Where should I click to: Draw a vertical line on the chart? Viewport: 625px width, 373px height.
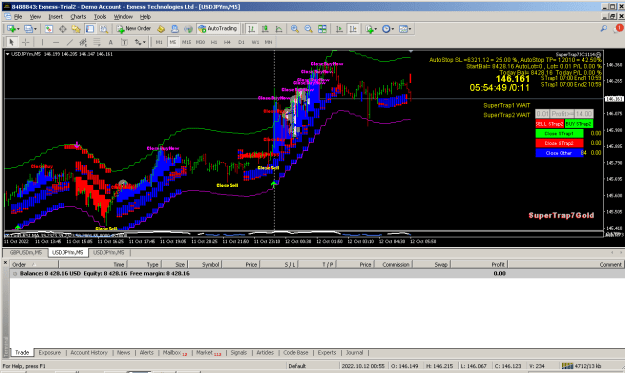tap(42, 42)
